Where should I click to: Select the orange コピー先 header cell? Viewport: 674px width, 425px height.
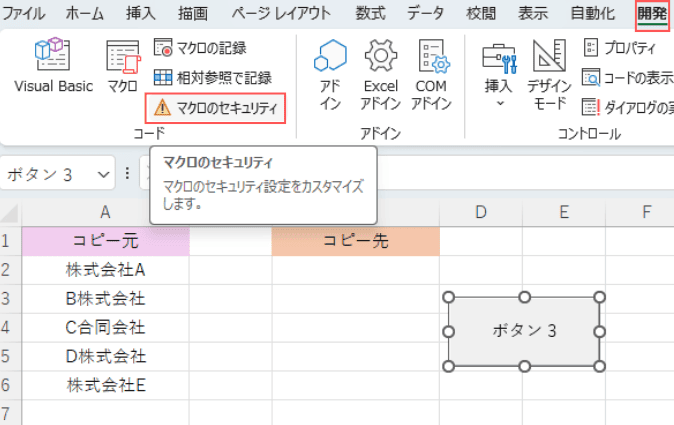[x=355, y=241]
